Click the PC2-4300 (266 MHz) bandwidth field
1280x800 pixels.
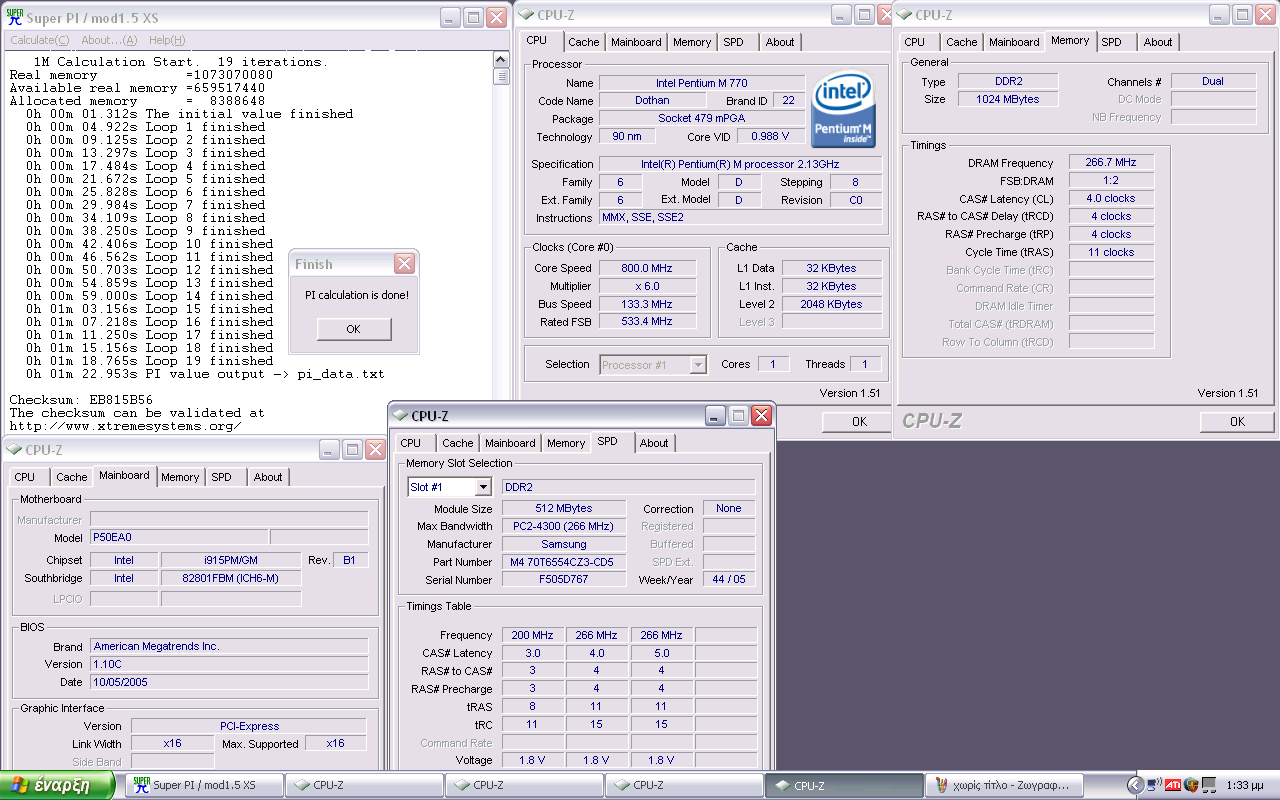pyautogui.click(x=563, y=526)
